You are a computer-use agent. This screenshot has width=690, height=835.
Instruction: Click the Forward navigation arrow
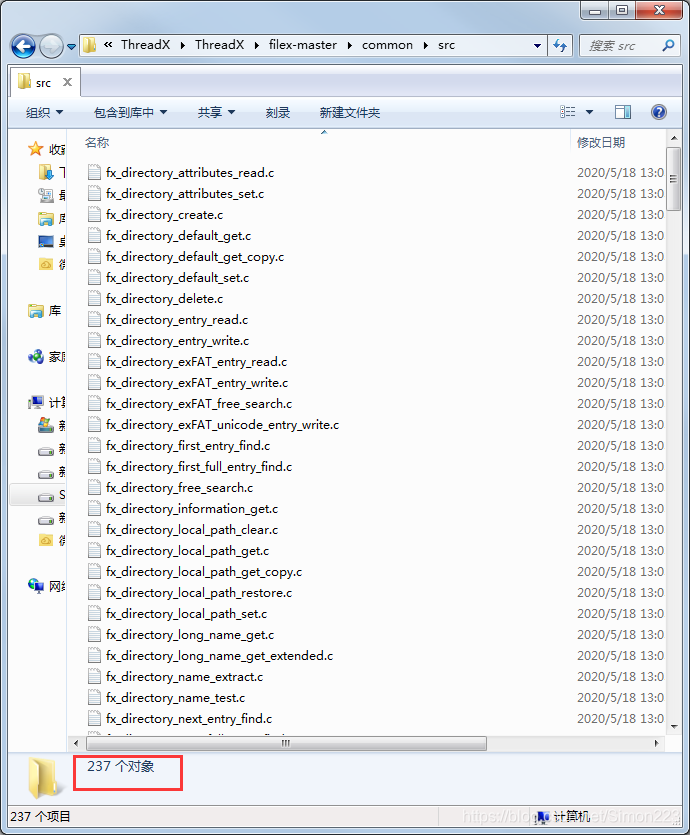(x=51, y=46)
